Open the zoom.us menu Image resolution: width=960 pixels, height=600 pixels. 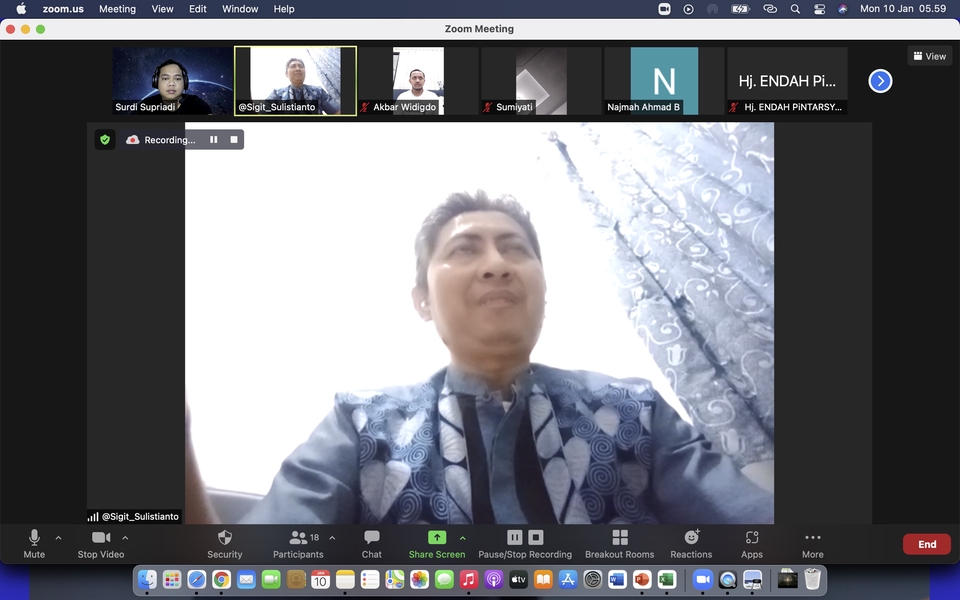tap(63, 9)
